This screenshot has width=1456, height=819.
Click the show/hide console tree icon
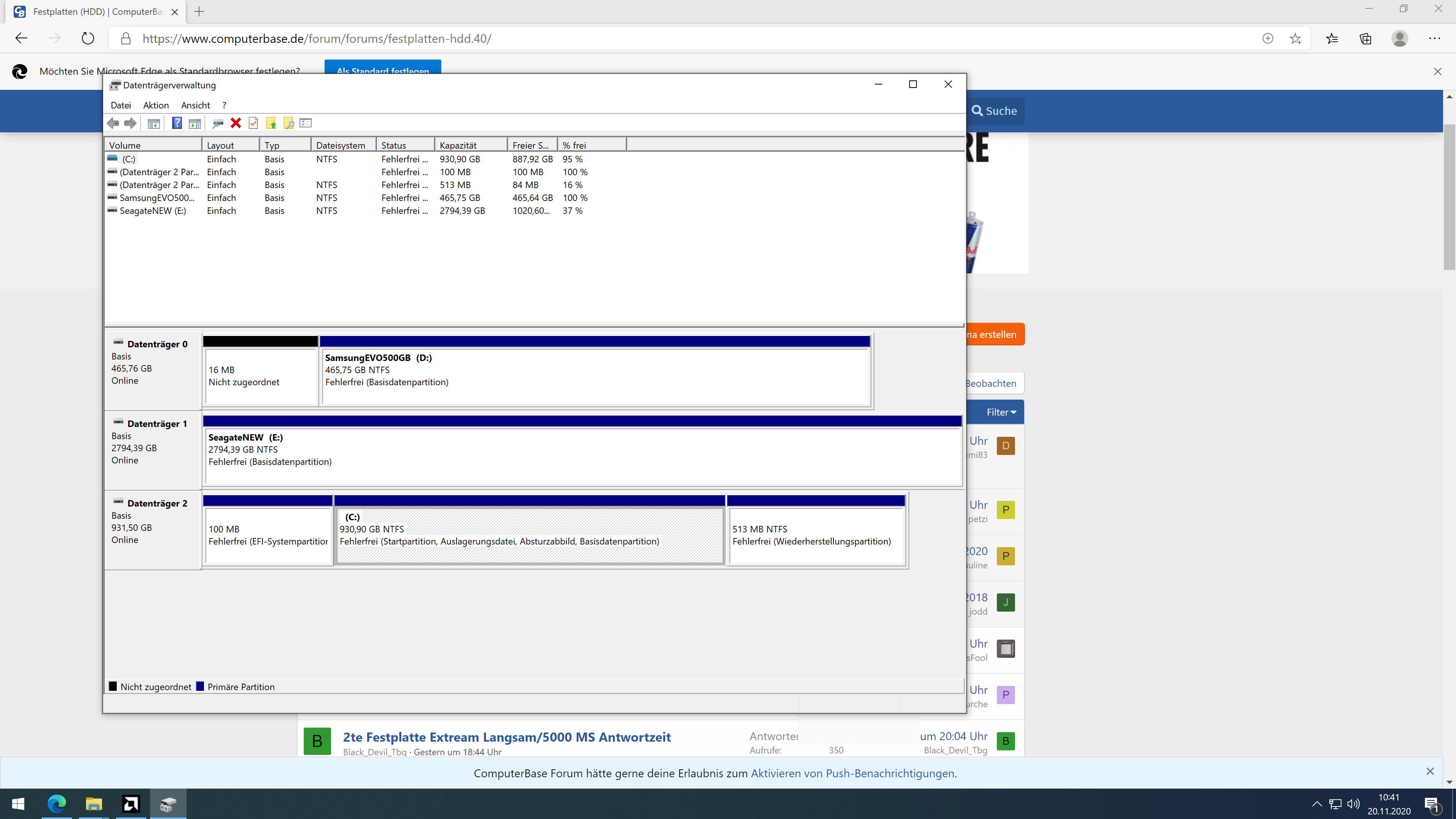click(x=154, y=123)
